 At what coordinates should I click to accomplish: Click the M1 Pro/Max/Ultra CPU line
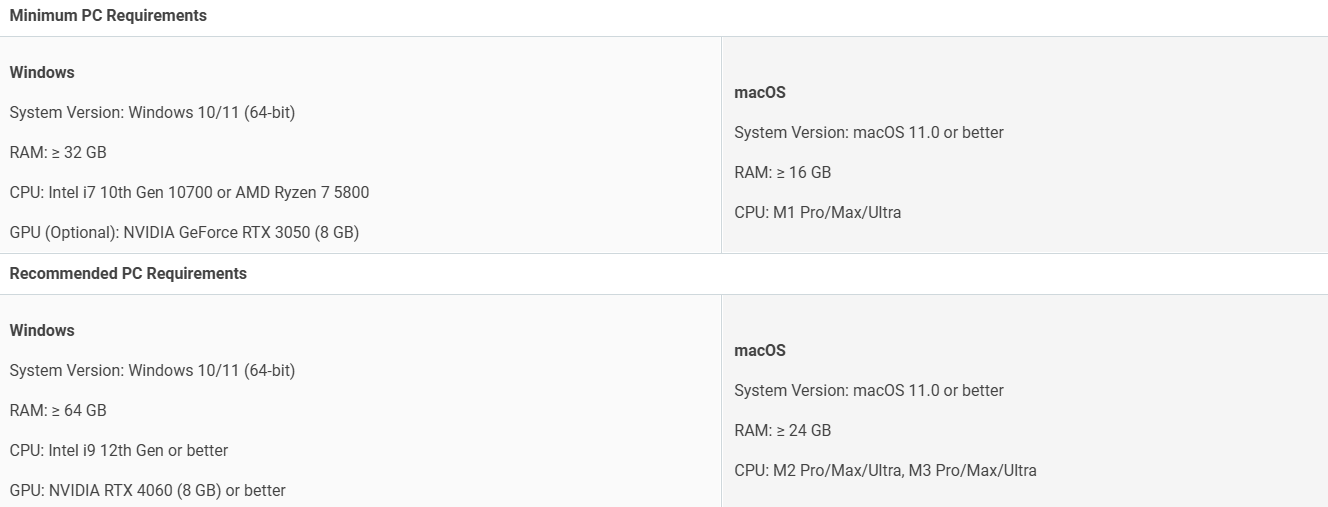point(818,212)
